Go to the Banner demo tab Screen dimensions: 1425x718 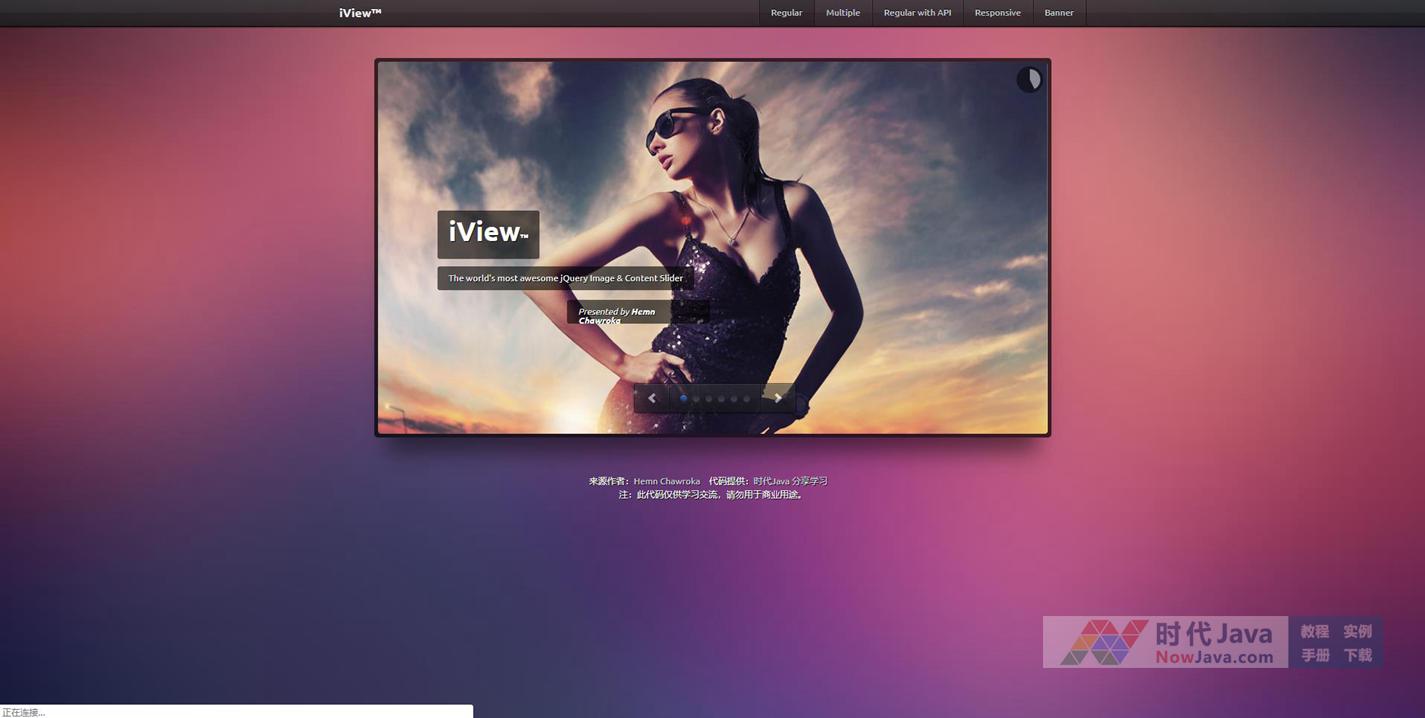coord(1059,13)
